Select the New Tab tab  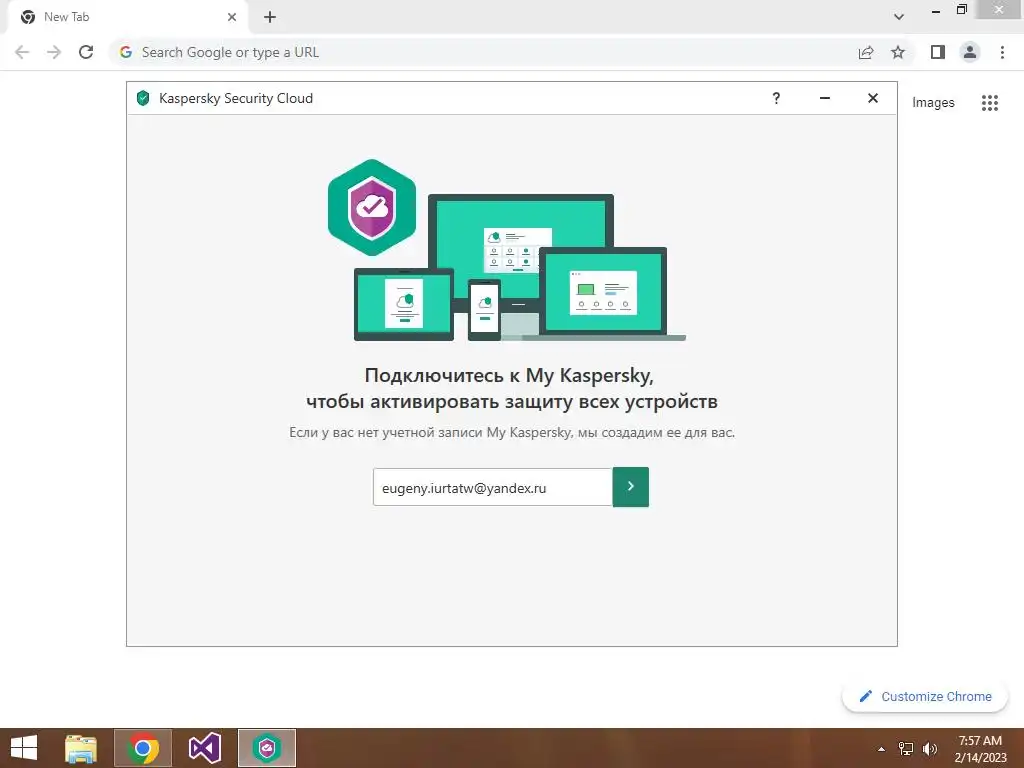pos(129,17)
